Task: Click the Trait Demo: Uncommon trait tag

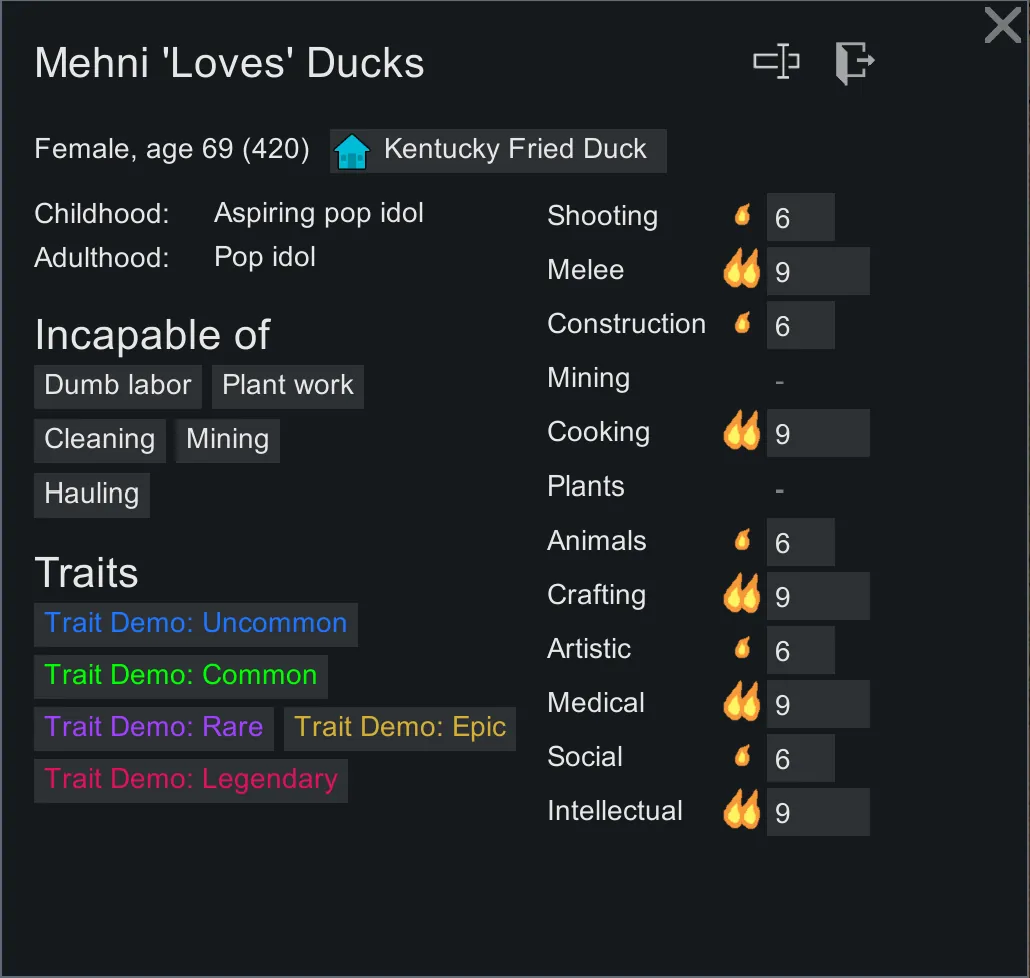Action: pos(196,623)
